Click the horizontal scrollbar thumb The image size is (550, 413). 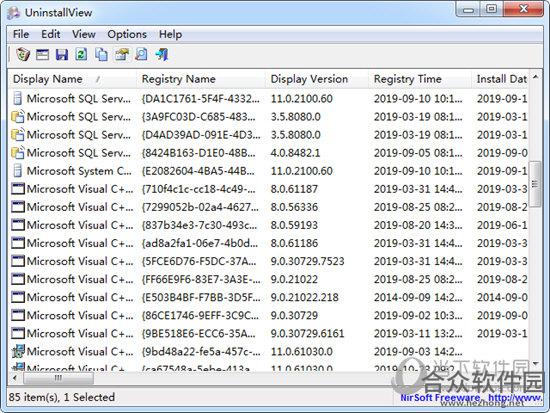click(x=58, y=378)
